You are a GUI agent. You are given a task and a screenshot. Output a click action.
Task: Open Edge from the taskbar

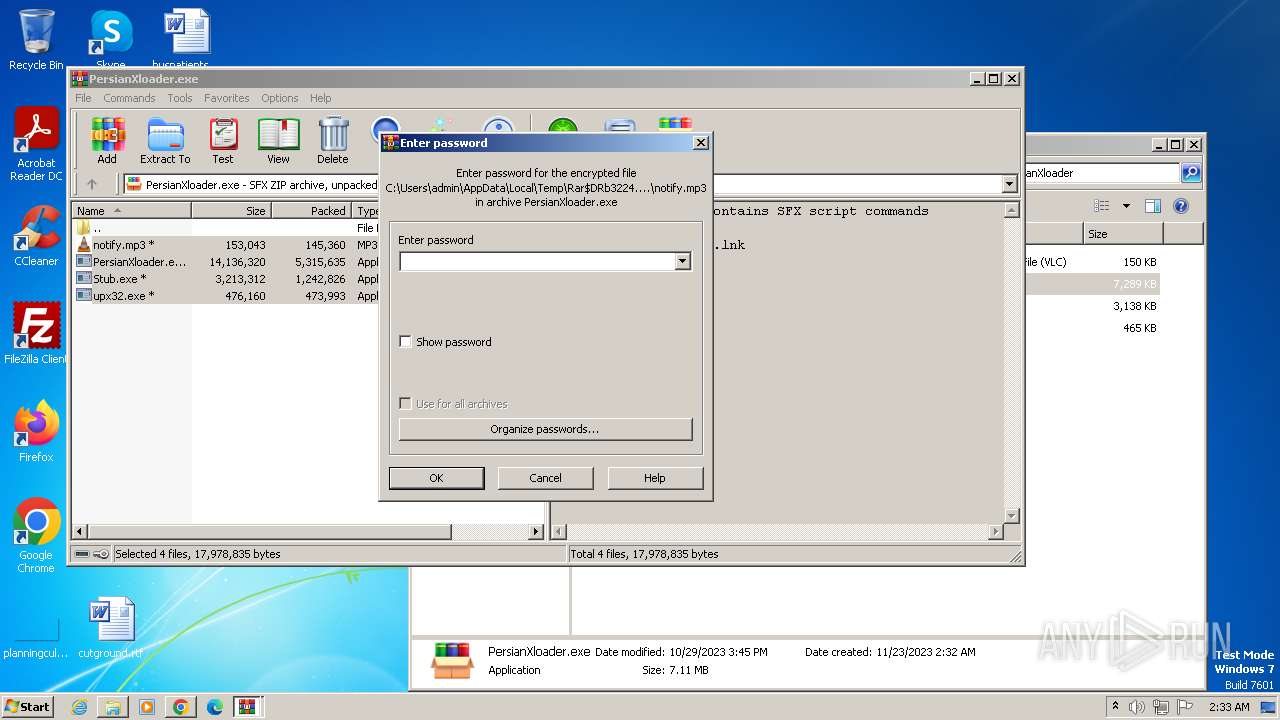pos(215,707)
